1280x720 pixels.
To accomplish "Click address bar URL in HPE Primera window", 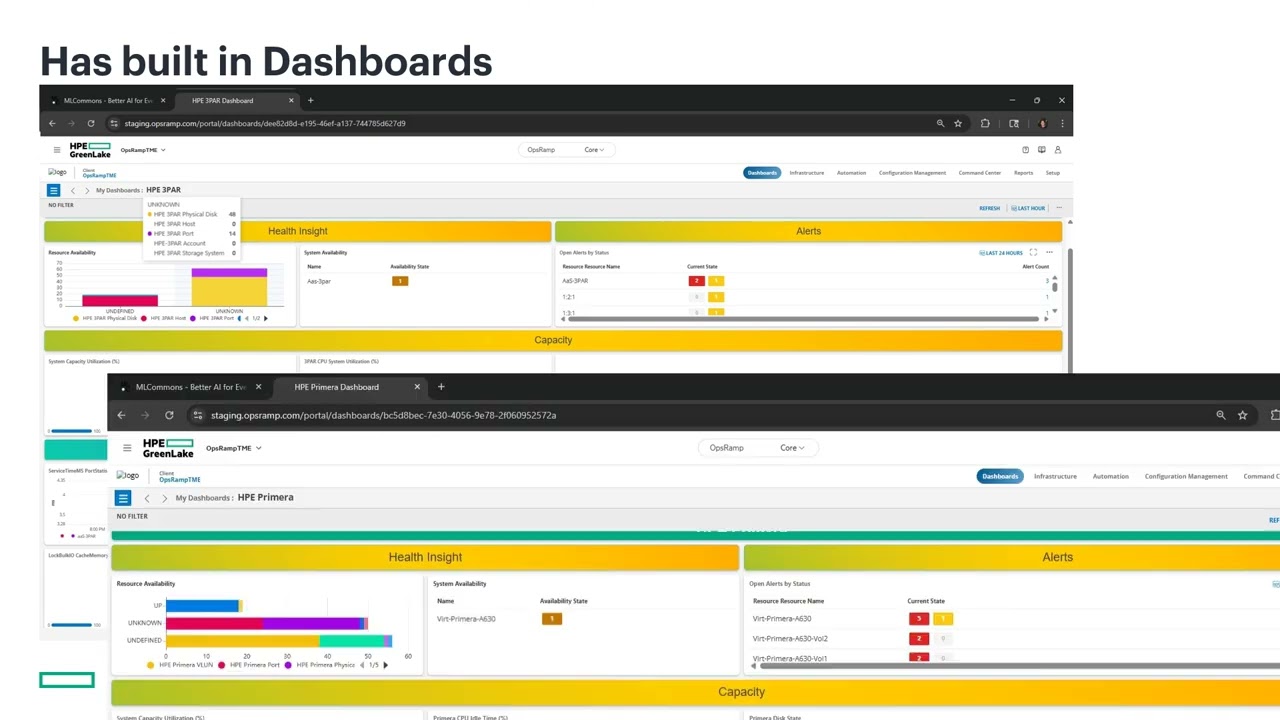I will click(383, 415).
